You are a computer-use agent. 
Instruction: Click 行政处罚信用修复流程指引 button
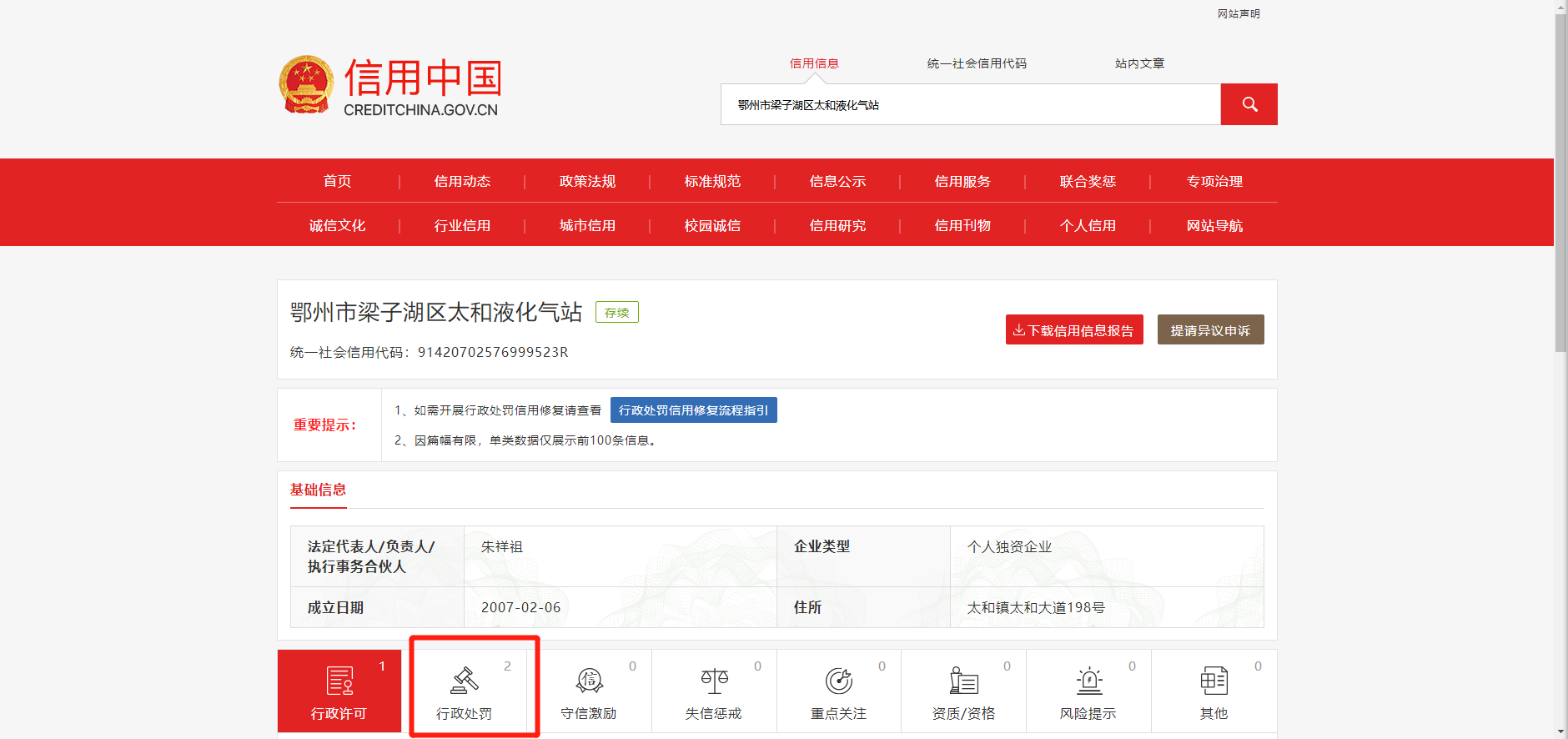click(694, 410)
